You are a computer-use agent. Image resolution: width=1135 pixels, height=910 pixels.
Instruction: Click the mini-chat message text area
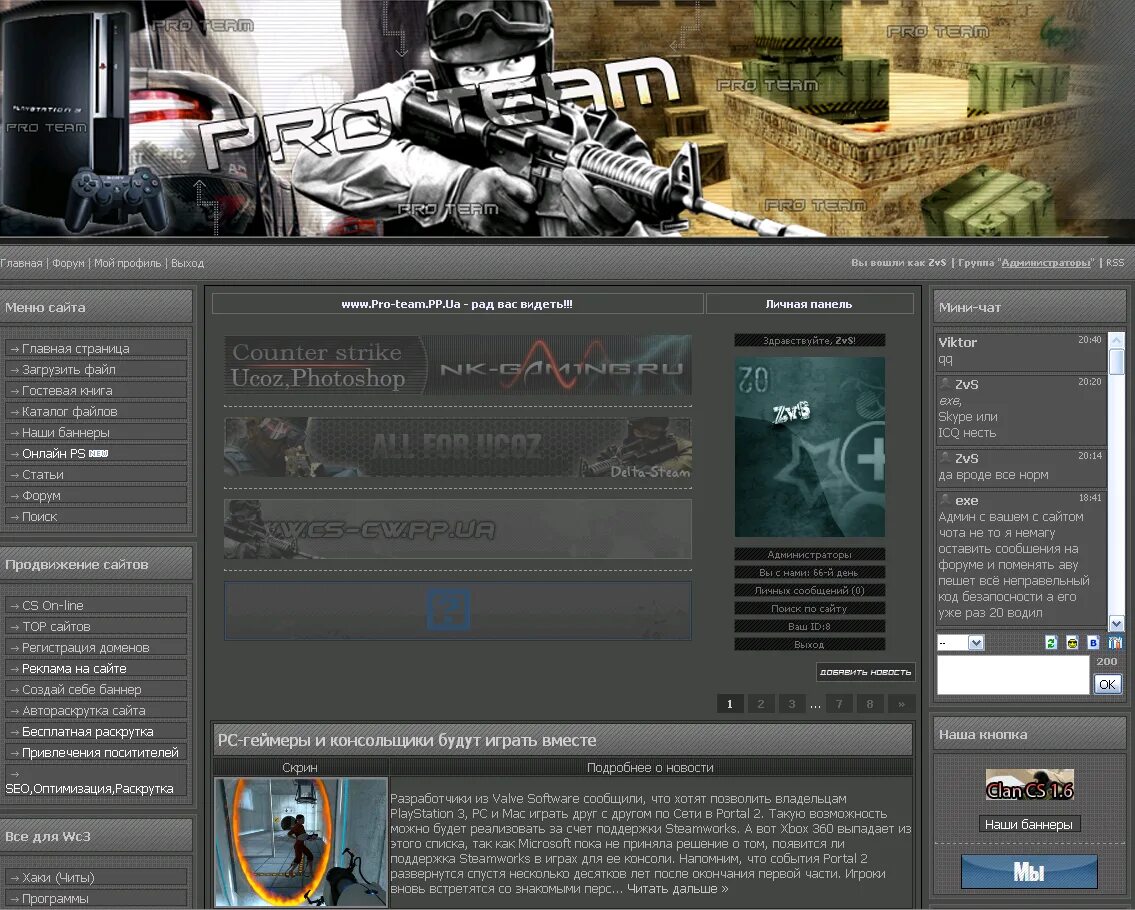pyautogui.click(x=1013, y=675)
